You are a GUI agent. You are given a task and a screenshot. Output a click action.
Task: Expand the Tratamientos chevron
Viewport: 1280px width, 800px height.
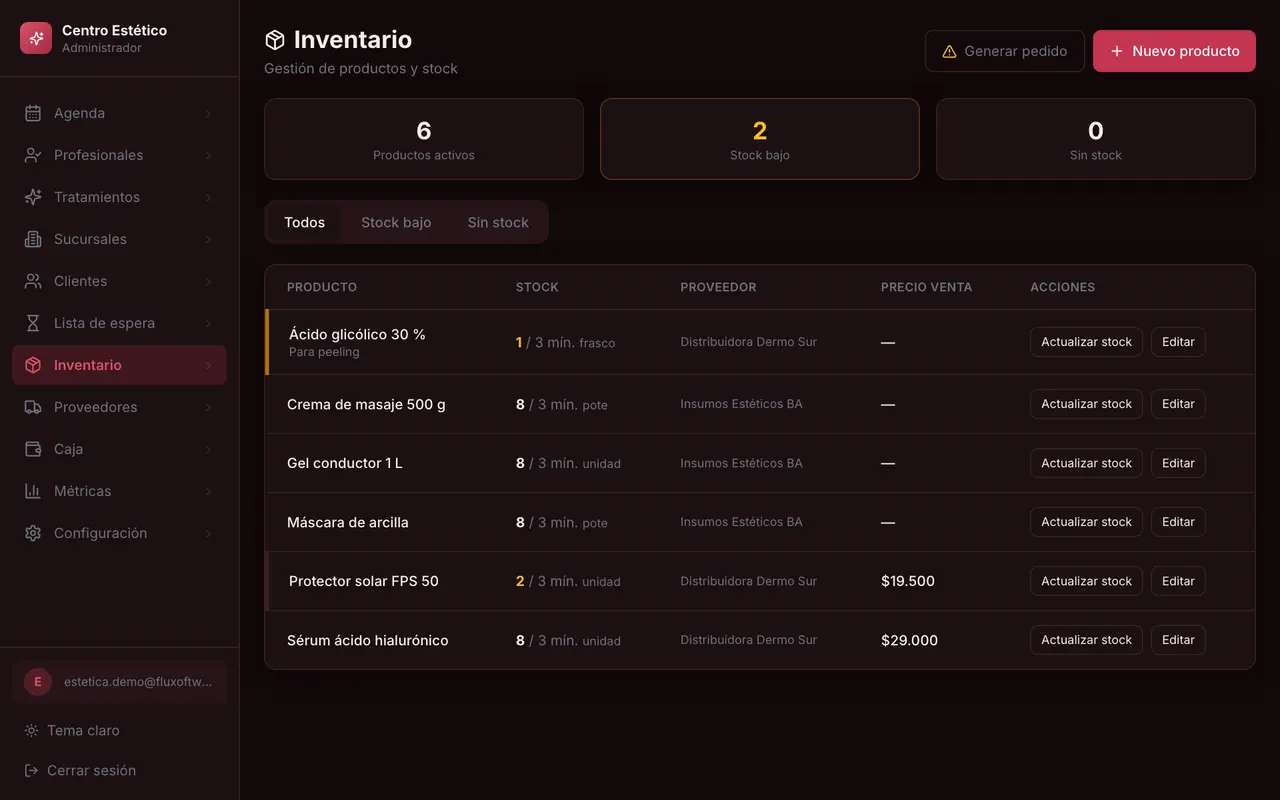[208, 197]
